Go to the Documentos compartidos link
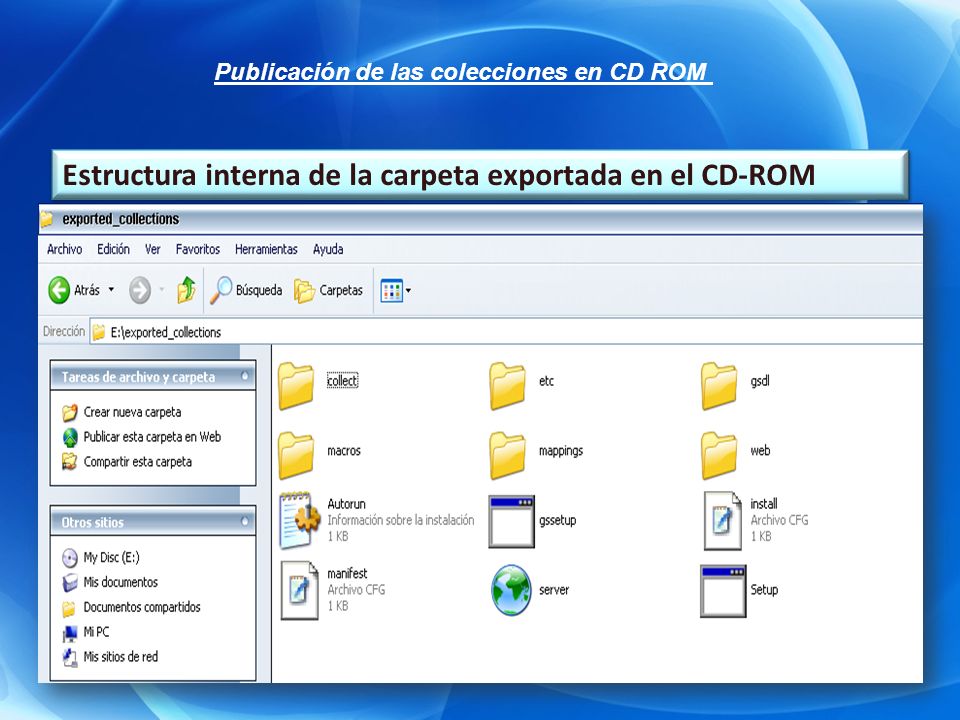 point(142,607)
